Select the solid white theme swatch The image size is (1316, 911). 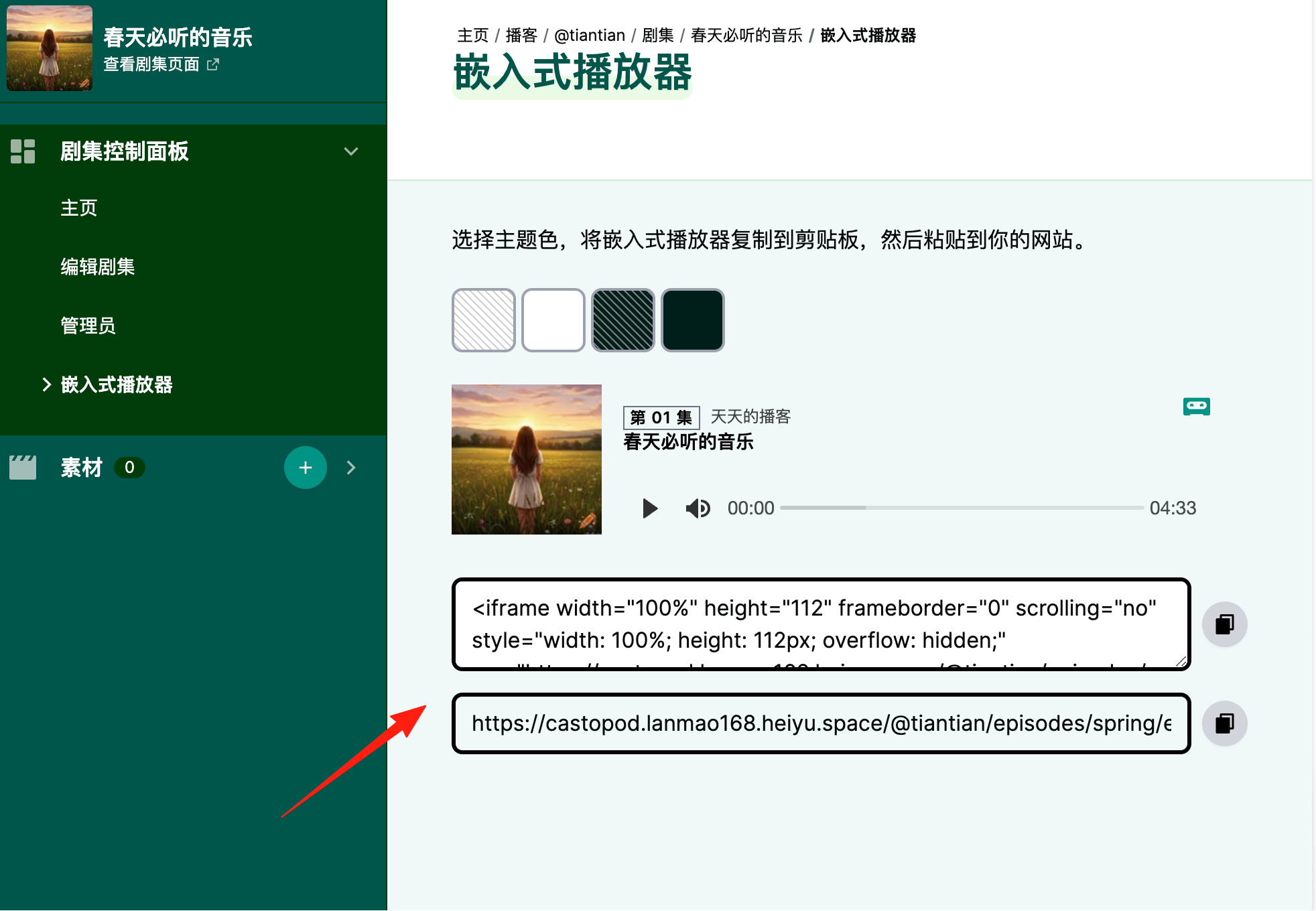pos(553,320)
